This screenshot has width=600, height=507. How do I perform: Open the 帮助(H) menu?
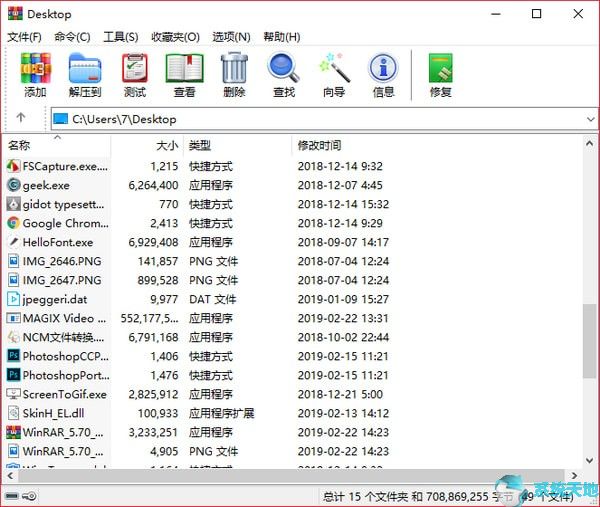point(282,37)
